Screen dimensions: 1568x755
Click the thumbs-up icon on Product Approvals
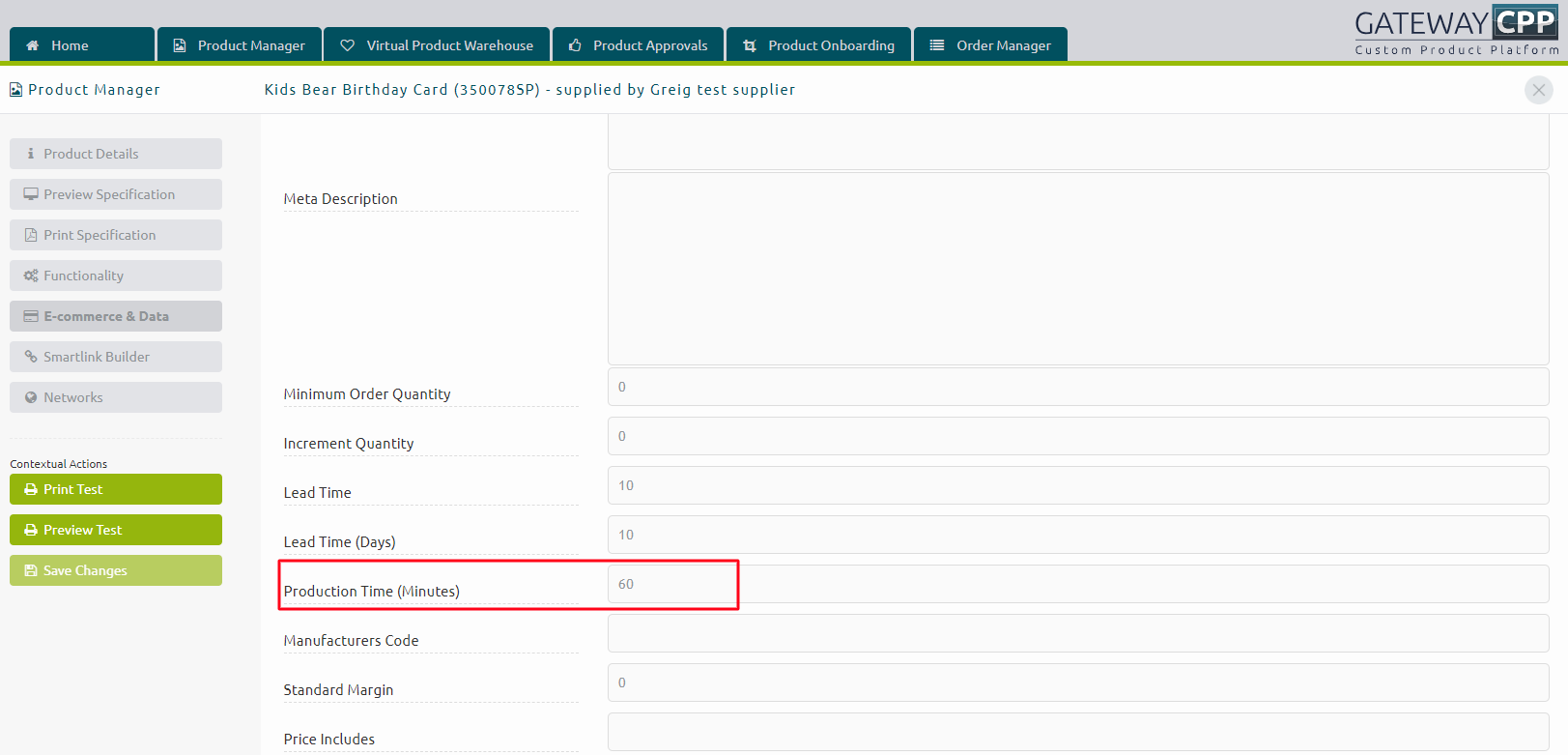click(x=575, y=45)
